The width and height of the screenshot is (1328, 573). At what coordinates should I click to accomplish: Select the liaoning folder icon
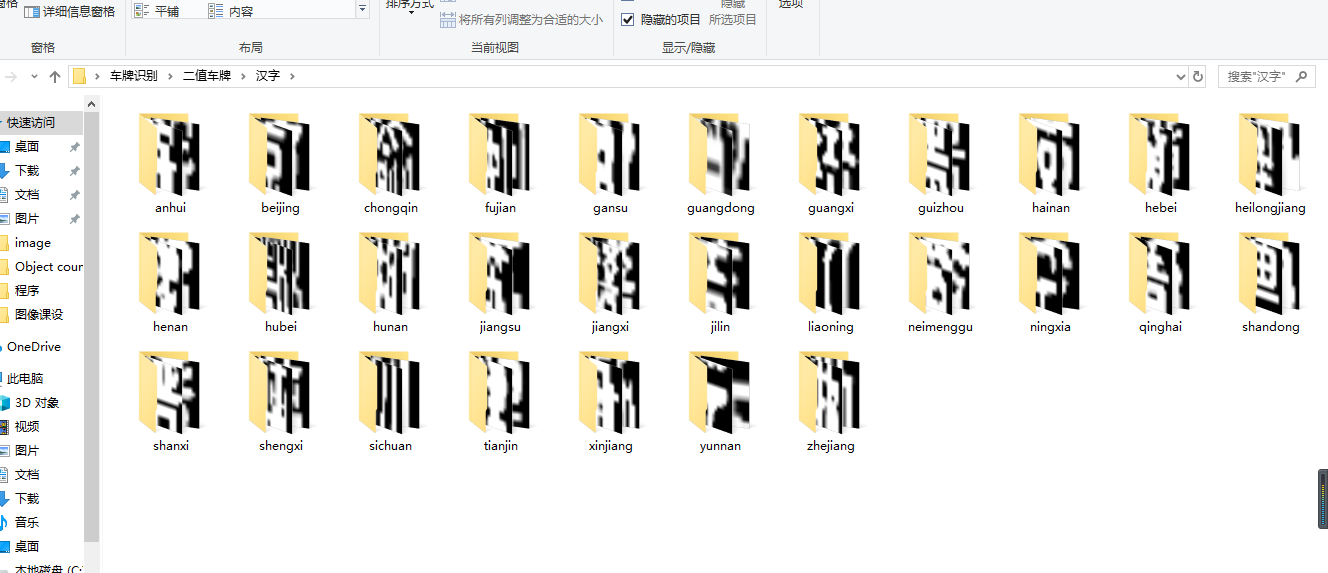(830, 274)
